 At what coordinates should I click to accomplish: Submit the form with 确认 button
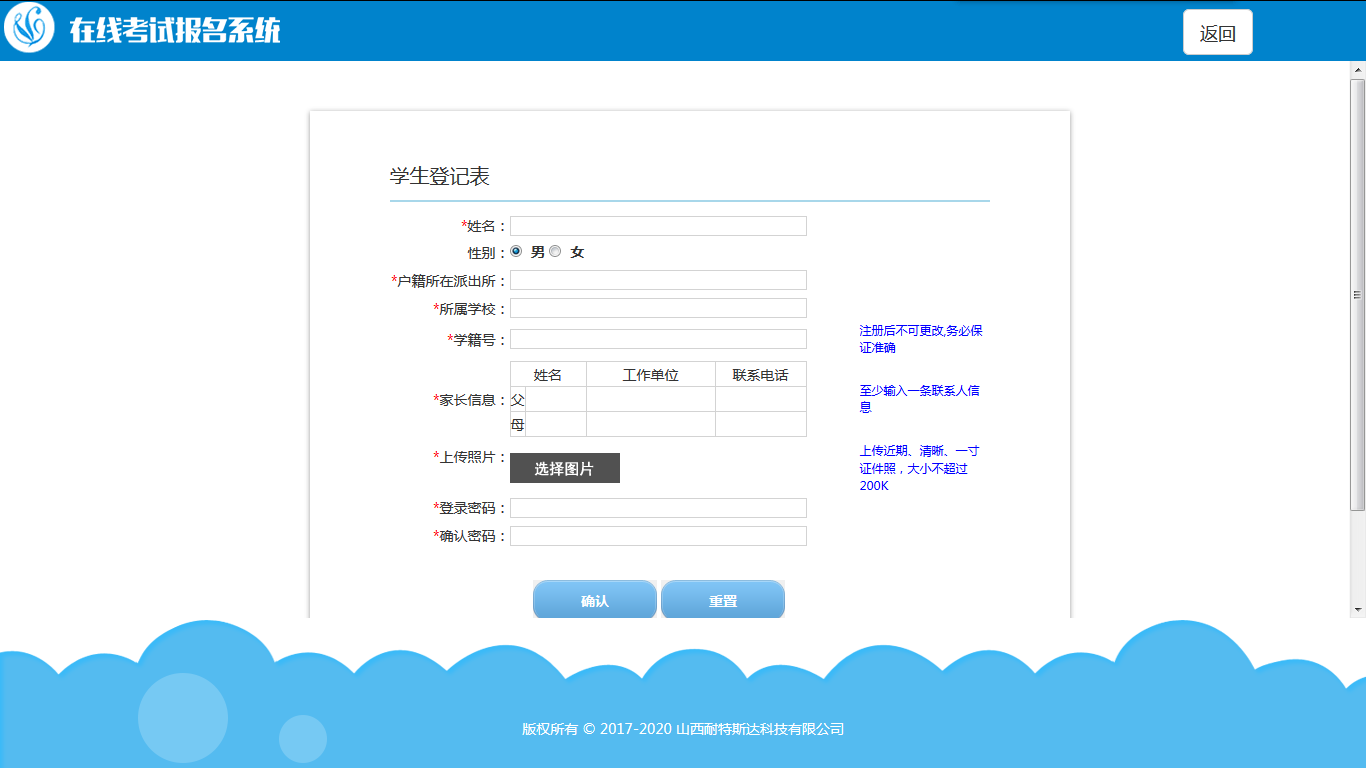point(595,600)
